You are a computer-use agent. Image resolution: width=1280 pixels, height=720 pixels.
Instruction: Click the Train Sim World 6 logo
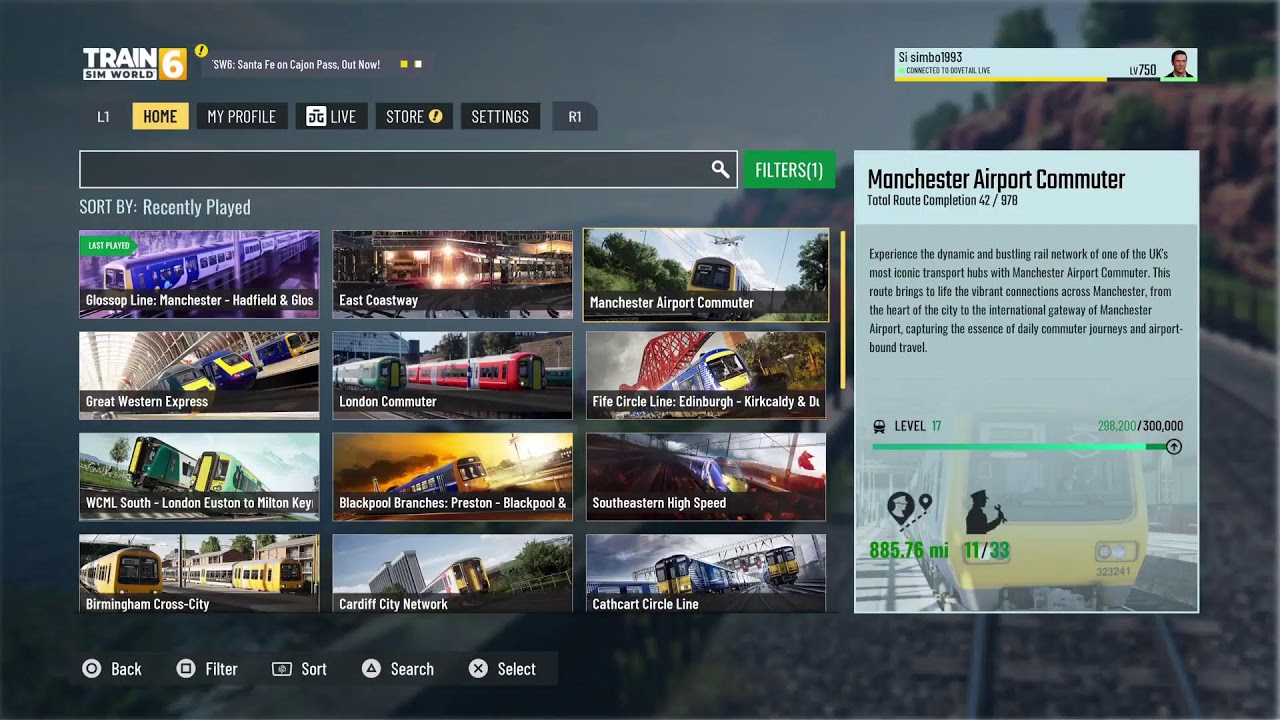[134, 64]
